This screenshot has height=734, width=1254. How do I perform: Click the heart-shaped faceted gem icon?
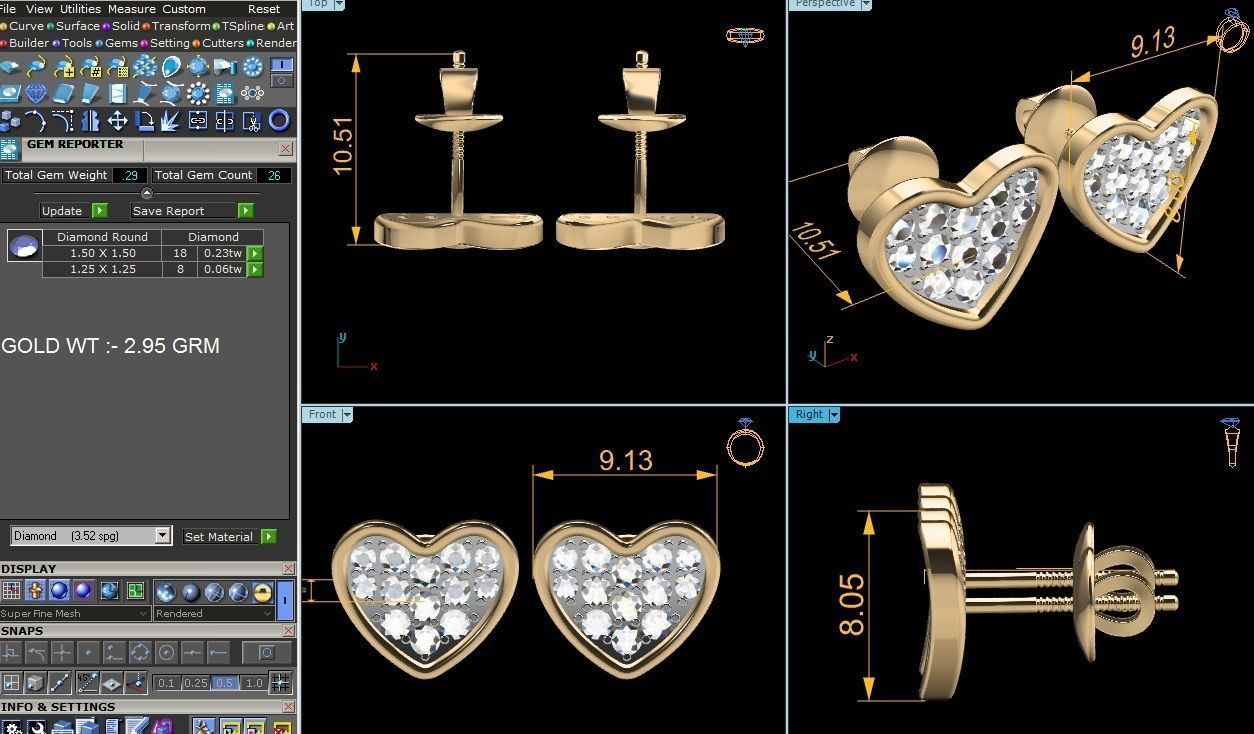click(36, 93)
